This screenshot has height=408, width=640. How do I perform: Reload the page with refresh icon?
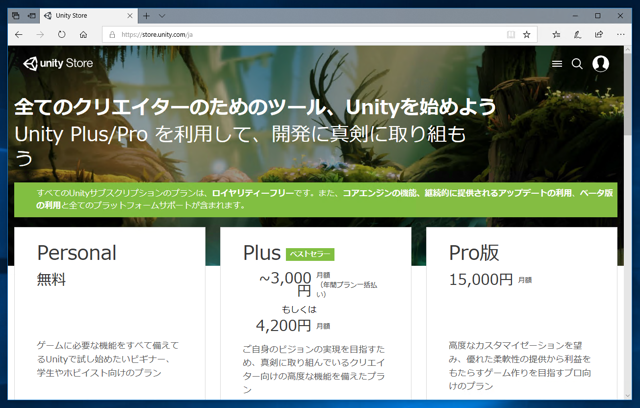coord(62,35)
